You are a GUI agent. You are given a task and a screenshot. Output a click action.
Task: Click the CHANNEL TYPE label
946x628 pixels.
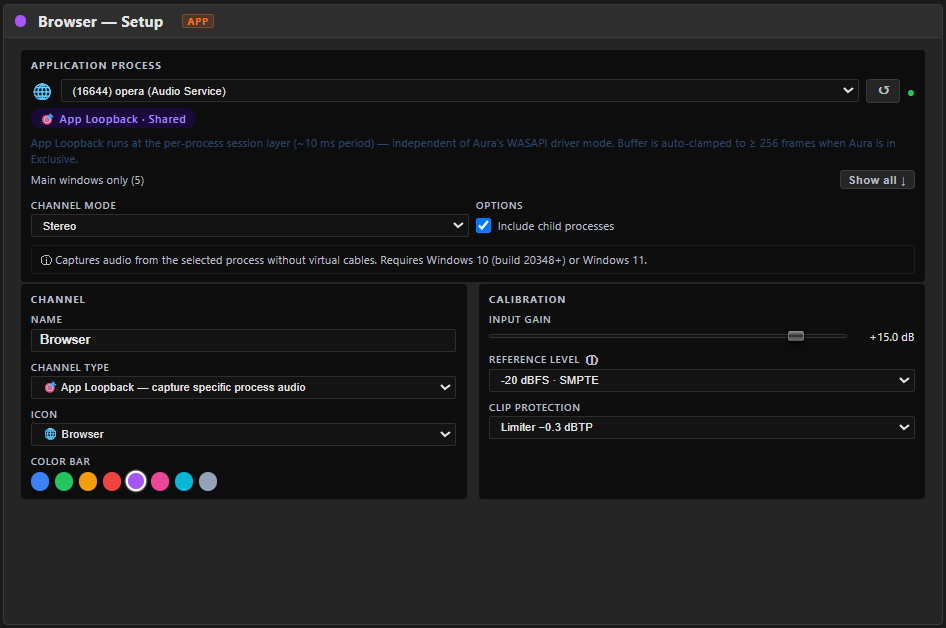pos(70,367)
